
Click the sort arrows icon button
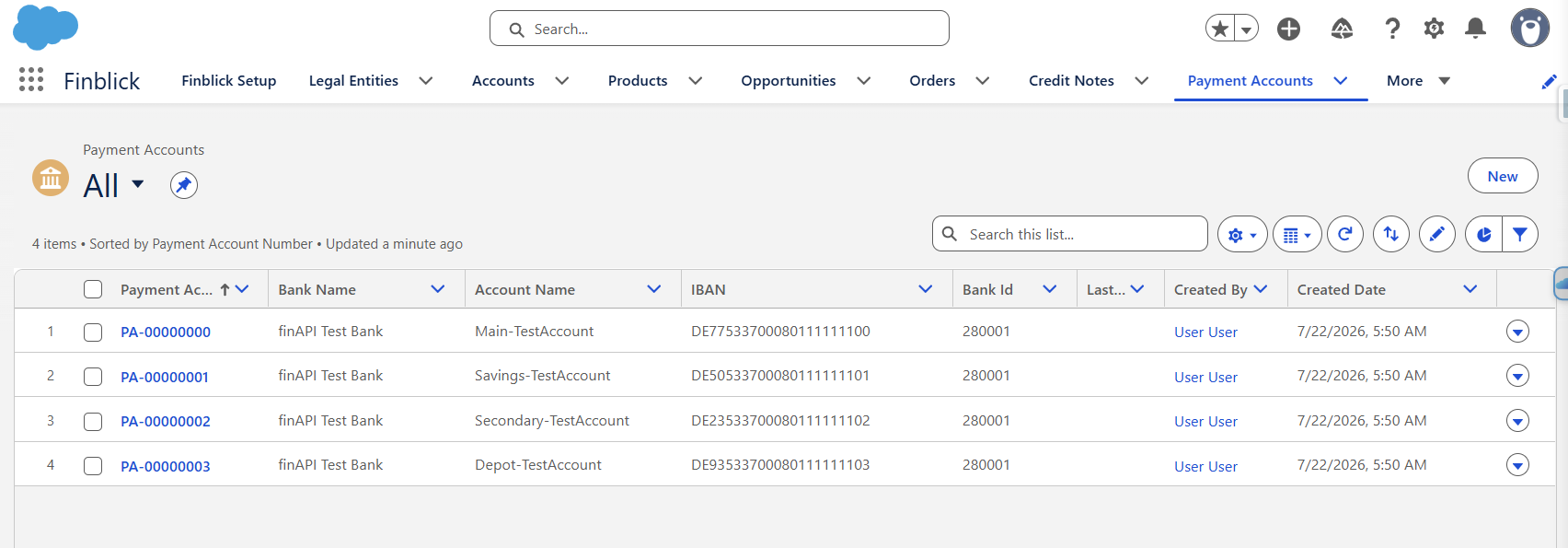(x=1391, y=234)
